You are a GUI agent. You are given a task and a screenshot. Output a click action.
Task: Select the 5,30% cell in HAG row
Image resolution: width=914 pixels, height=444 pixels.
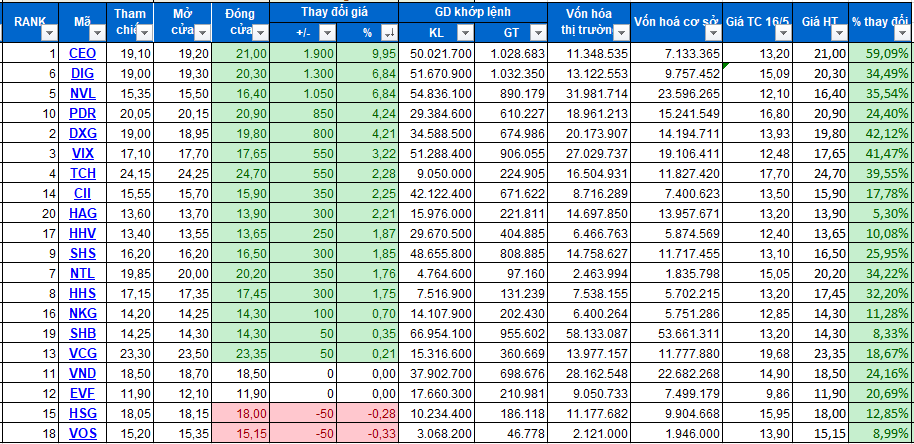(x=881, y=213)
